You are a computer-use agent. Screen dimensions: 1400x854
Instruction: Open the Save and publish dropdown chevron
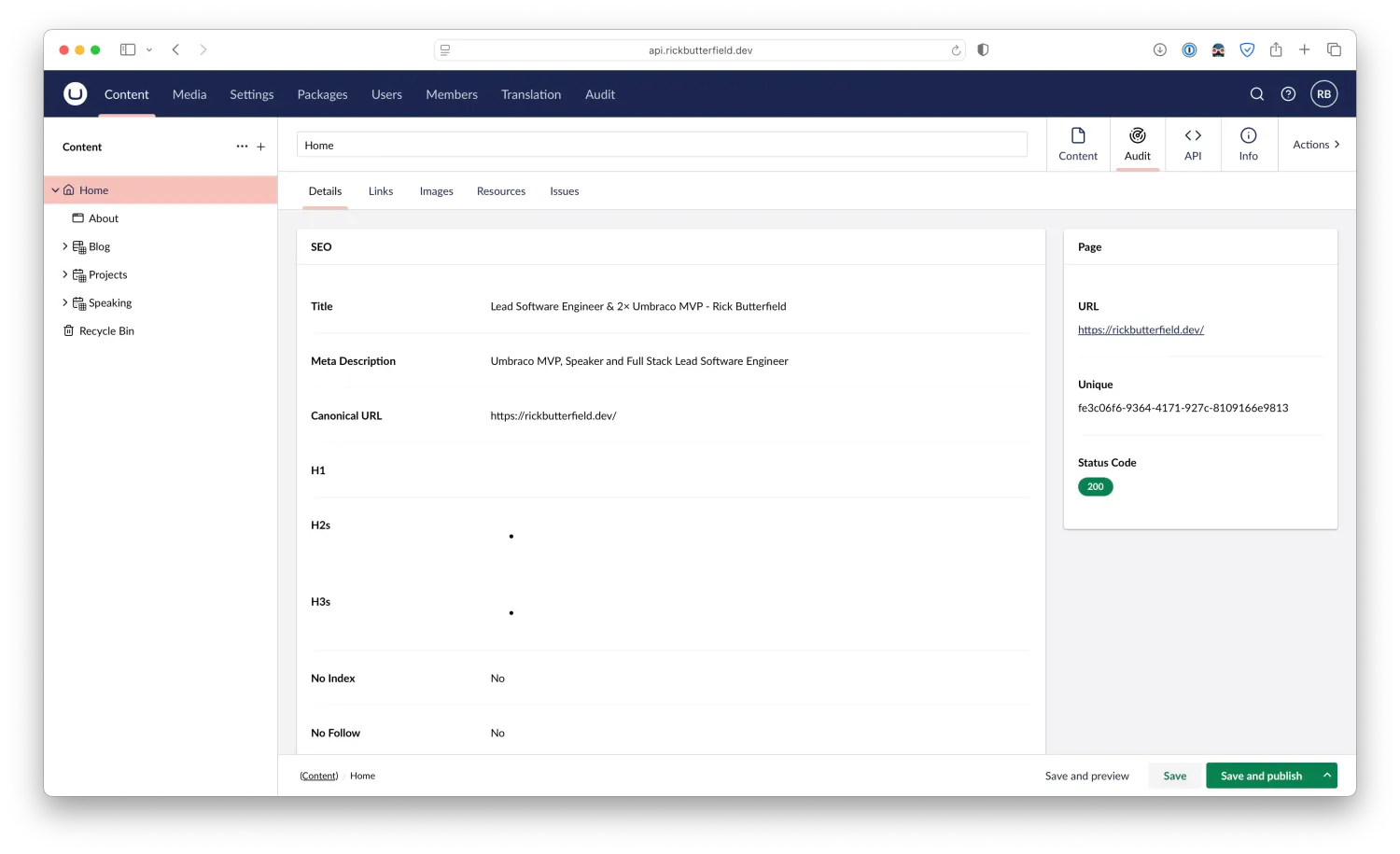coord(1326,775)
